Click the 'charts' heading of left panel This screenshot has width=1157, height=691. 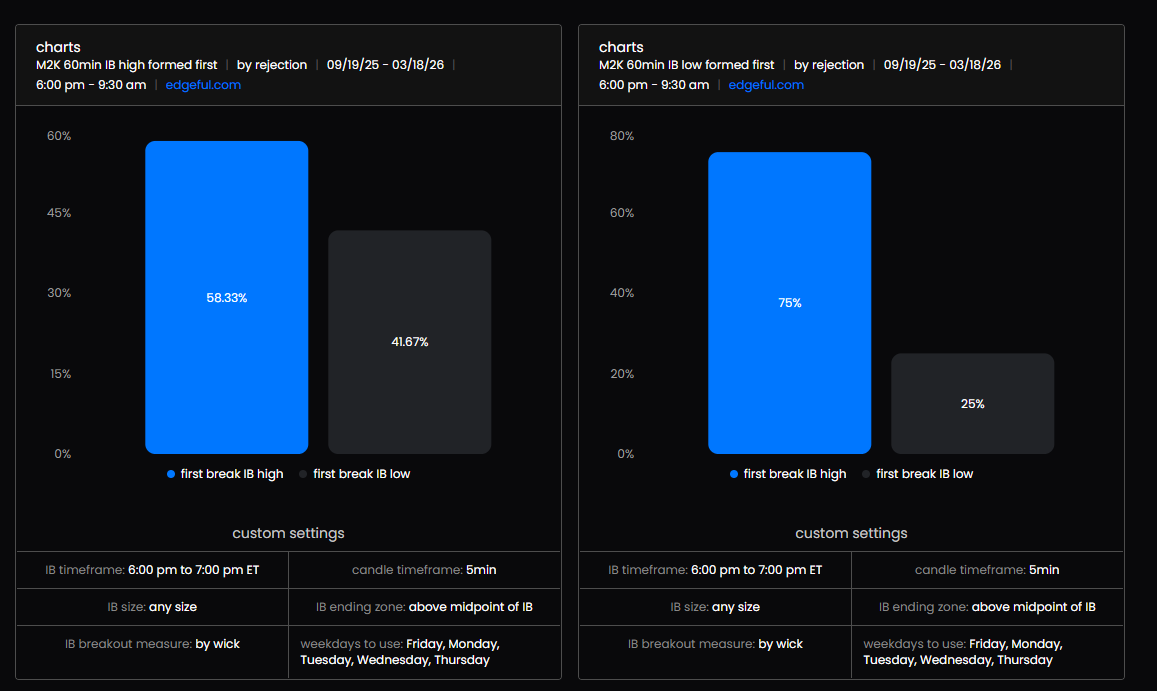pyautogui.click(x=58, y=47)
